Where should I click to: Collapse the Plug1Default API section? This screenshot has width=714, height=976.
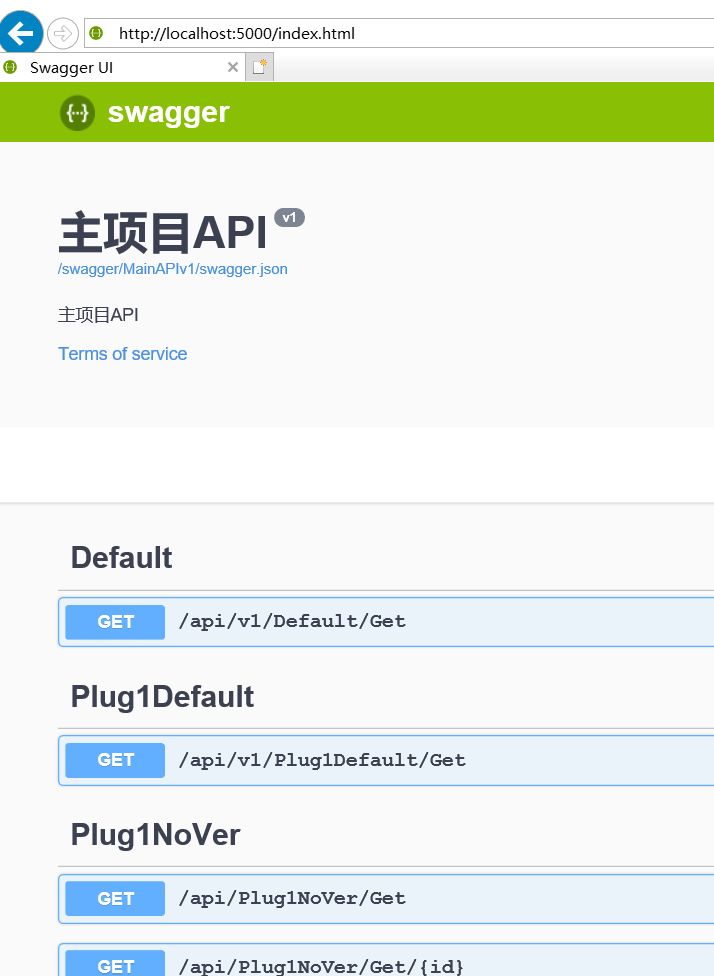pos(162,696)
